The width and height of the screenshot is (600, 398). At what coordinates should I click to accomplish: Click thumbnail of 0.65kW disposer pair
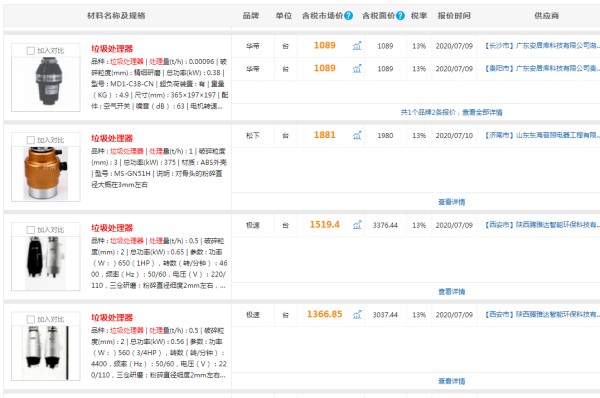(46, 263)
